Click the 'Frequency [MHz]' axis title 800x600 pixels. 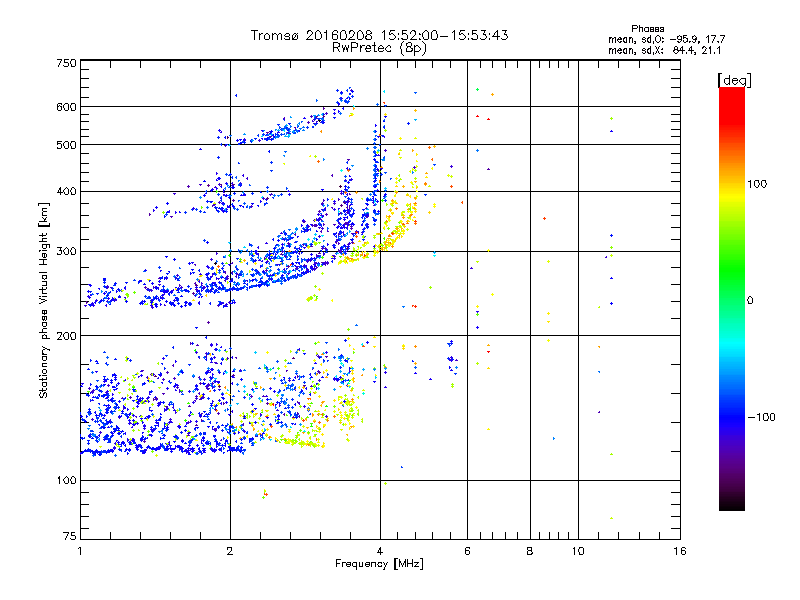pyautogui.click(x=379, y=564)
